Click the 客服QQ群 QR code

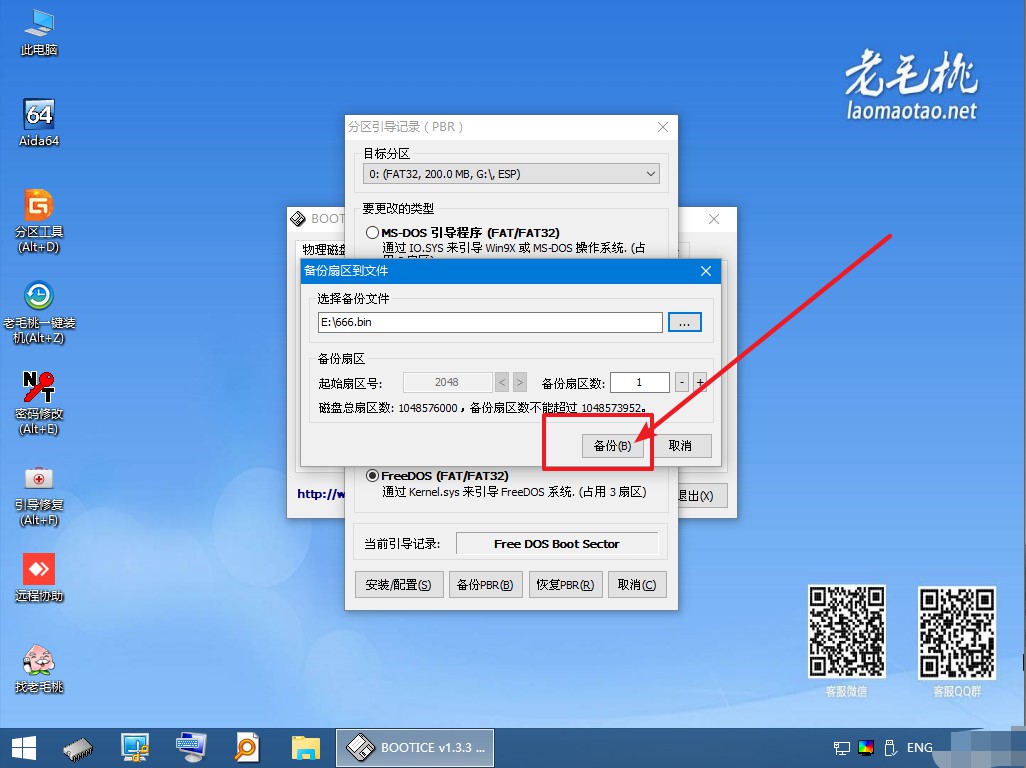pyautogui.click(x=957, y=633)
